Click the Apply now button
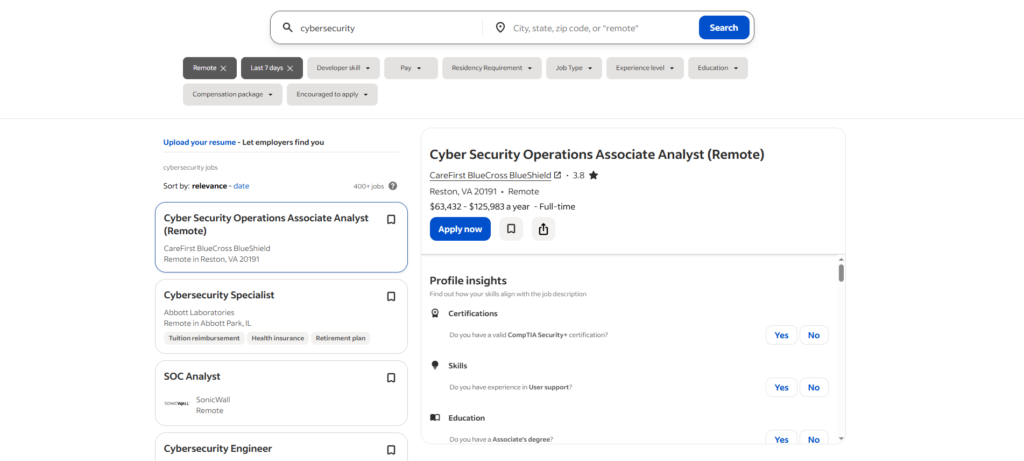1024x461 pixels. [x=460, y=229]
